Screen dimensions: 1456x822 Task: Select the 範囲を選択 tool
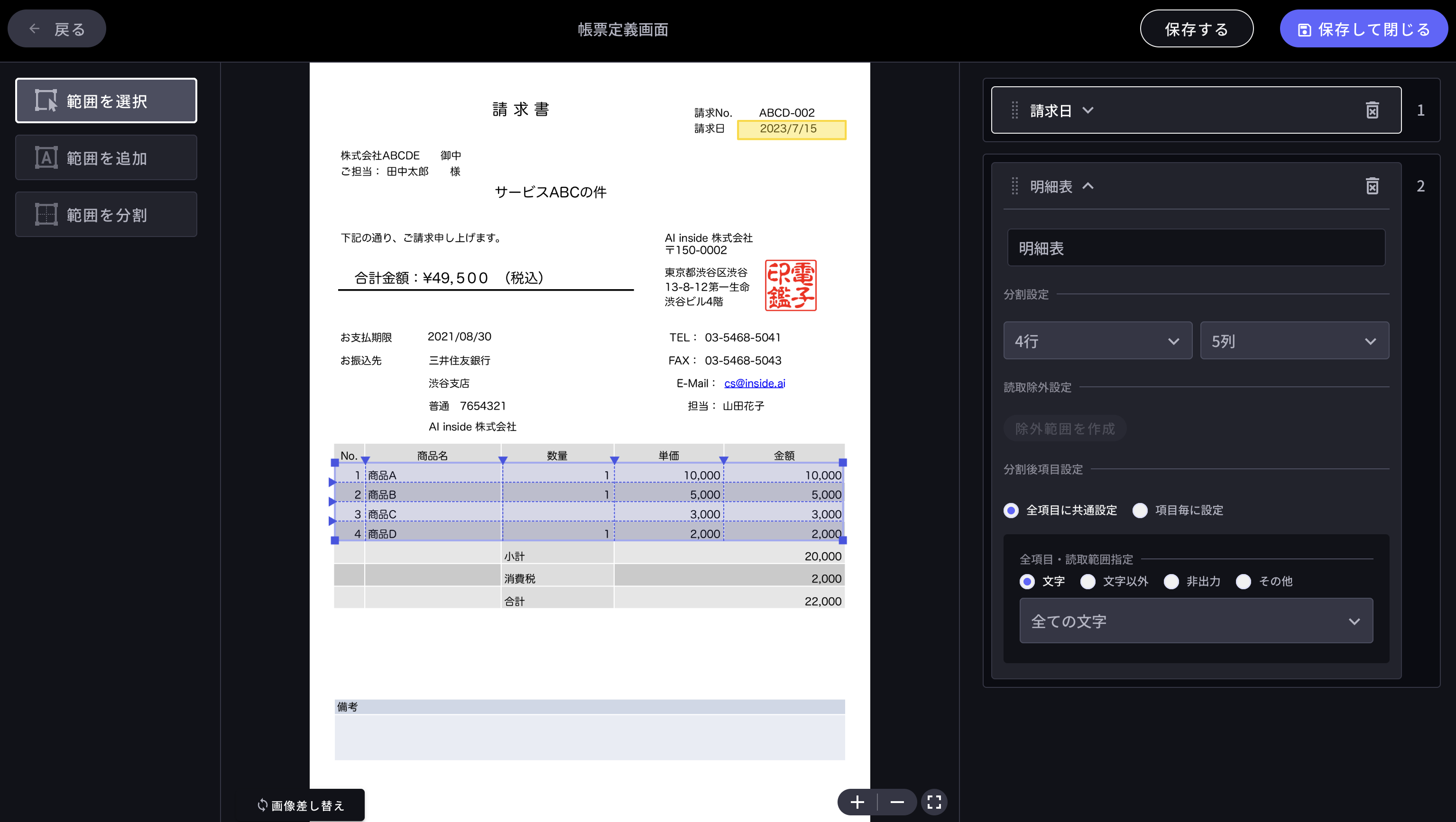106,100
